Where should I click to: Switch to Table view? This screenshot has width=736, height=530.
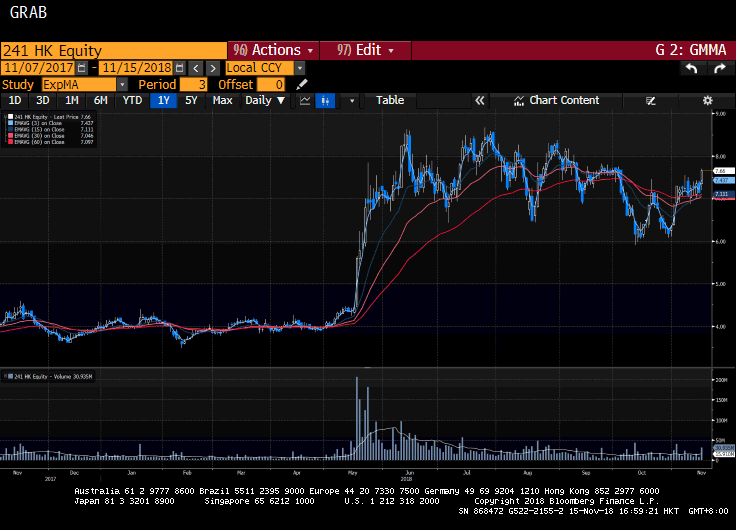(390, 100)
